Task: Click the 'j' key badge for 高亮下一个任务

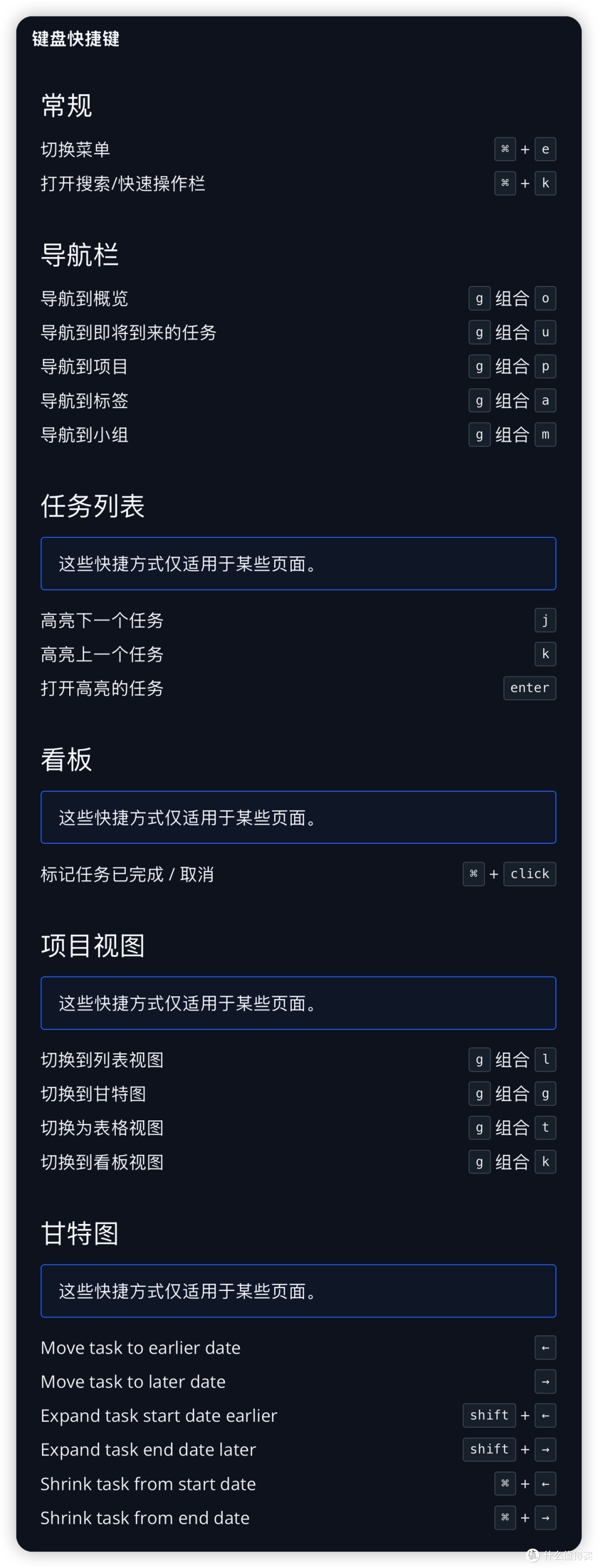Action: [545, 620]
